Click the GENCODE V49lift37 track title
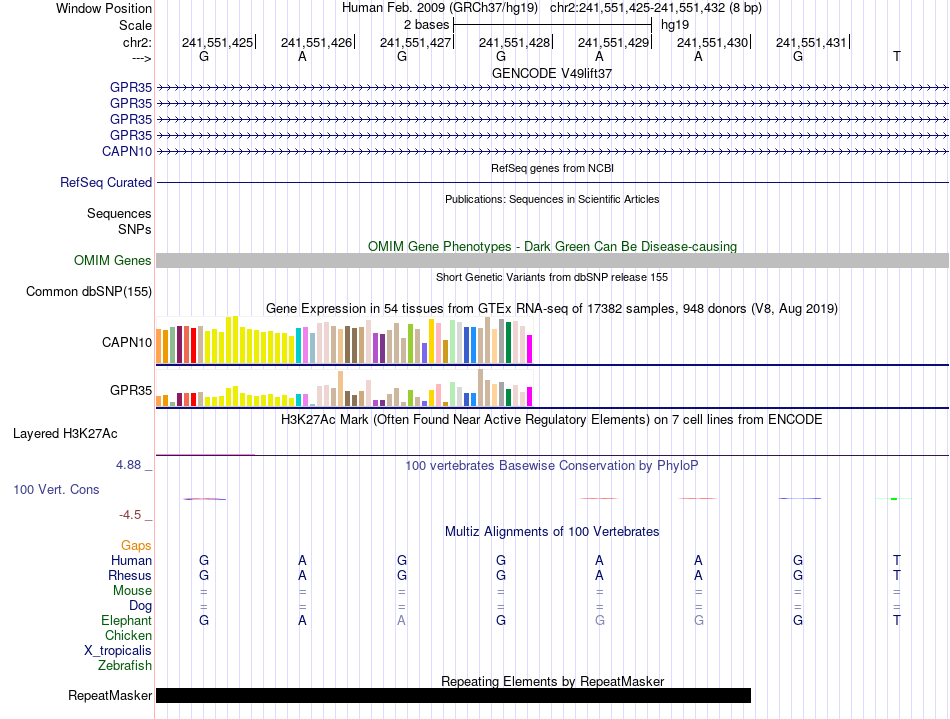The height and width of the screenshot is (719, 950). 552,73
